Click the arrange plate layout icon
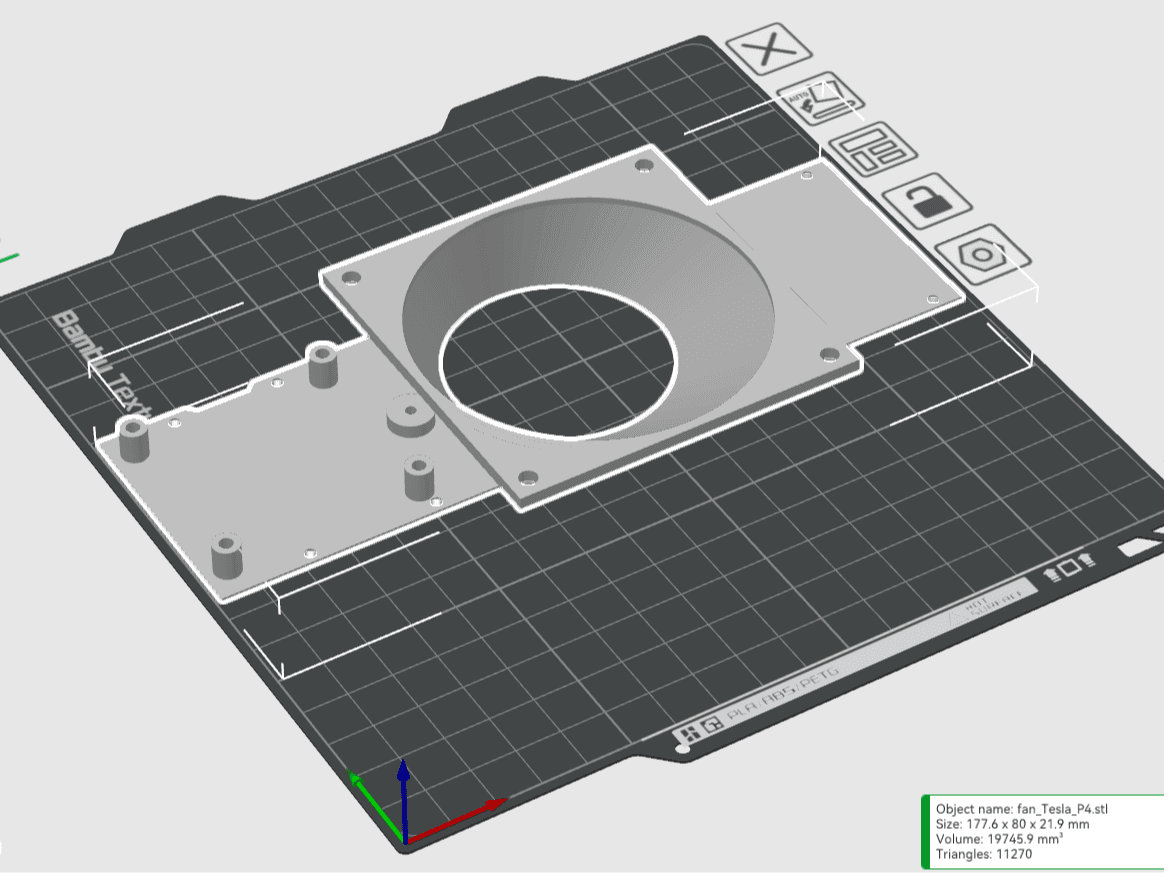 coord(873,148)
